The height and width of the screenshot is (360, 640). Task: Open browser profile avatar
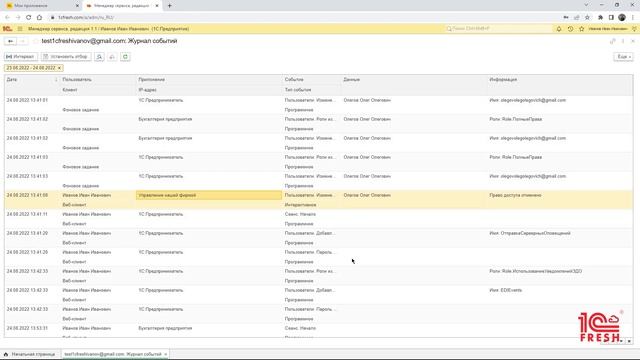pos(622,18)
